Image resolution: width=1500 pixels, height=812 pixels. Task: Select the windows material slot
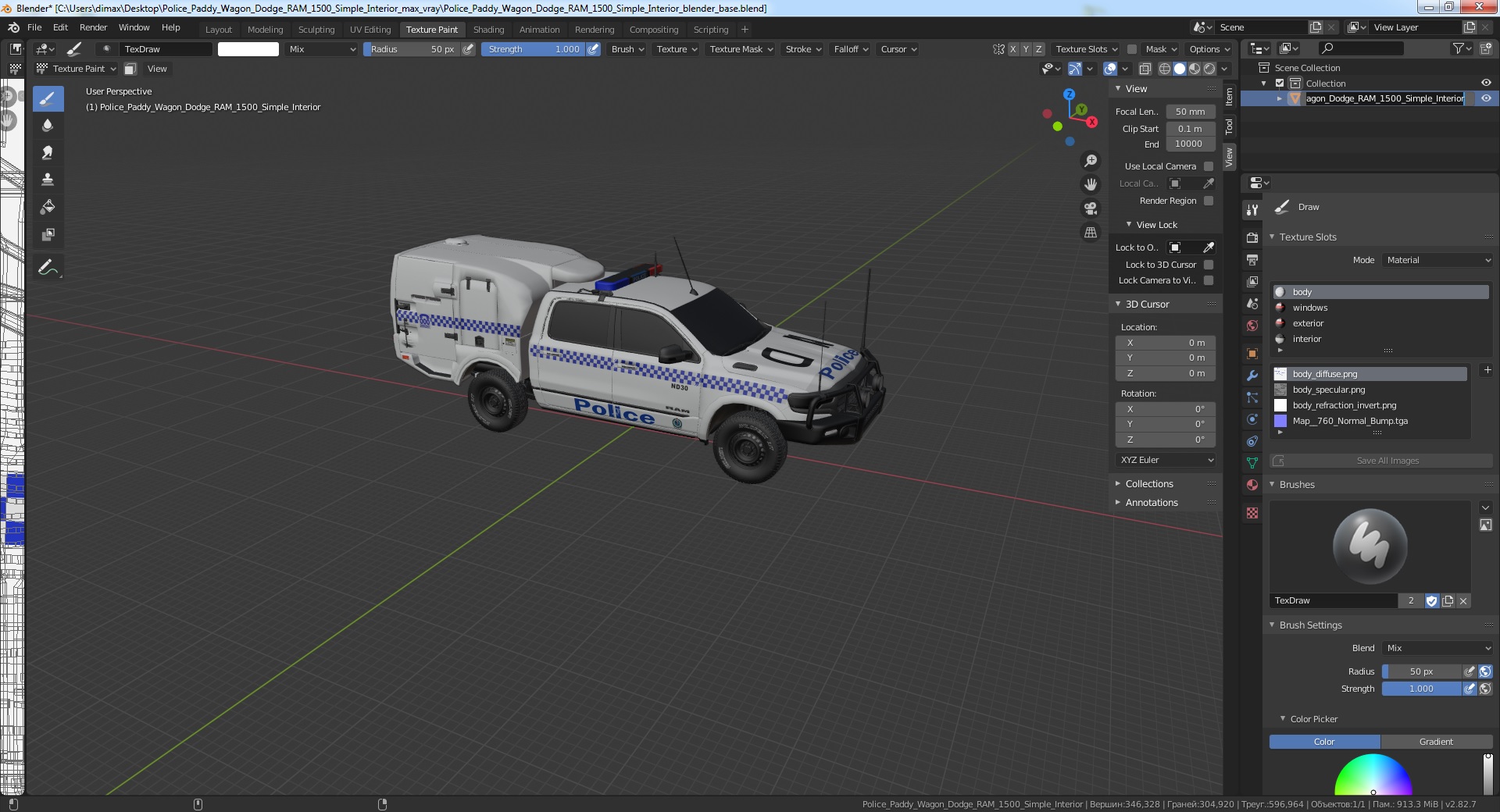click(1380, 308)
